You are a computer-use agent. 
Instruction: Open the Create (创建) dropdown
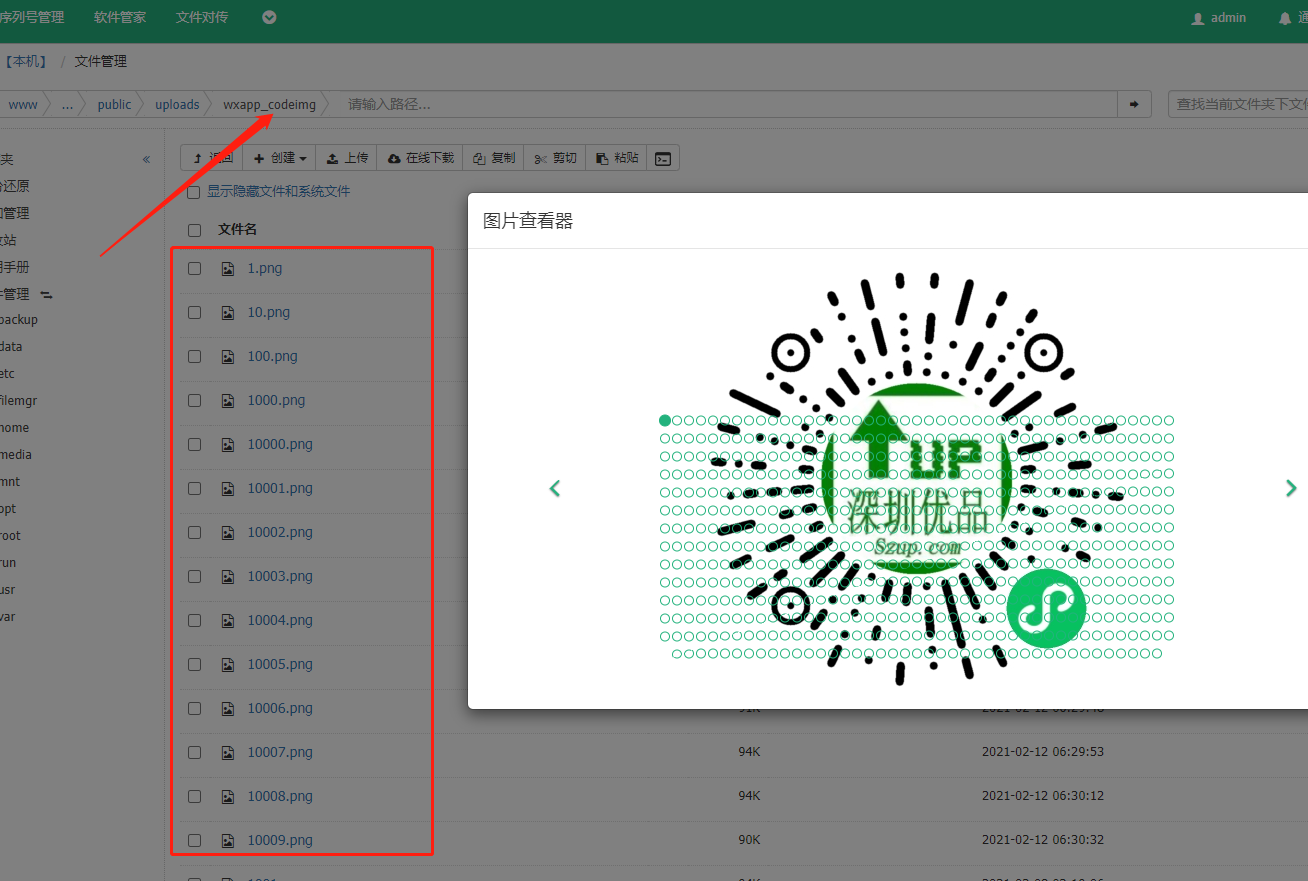[279, 158]
